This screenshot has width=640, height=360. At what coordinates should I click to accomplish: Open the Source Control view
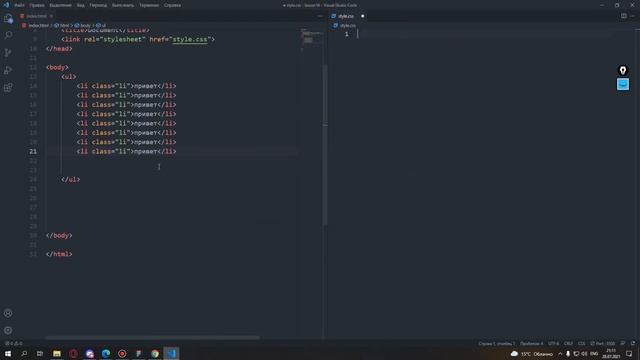[8, 53]
